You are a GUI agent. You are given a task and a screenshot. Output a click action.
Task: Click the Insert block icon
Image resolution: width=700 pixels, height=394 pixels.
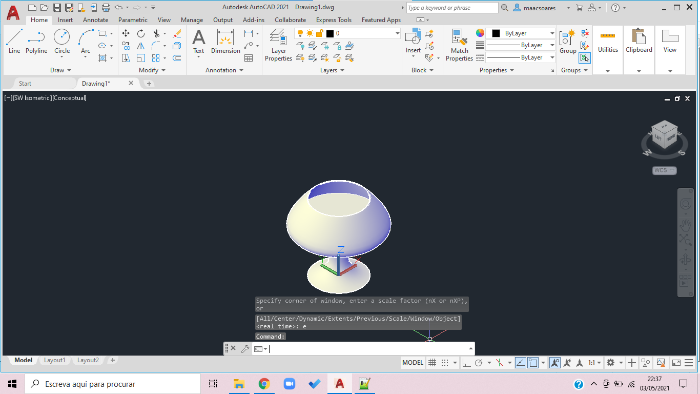pyautogui.click(x=413, y=41)
